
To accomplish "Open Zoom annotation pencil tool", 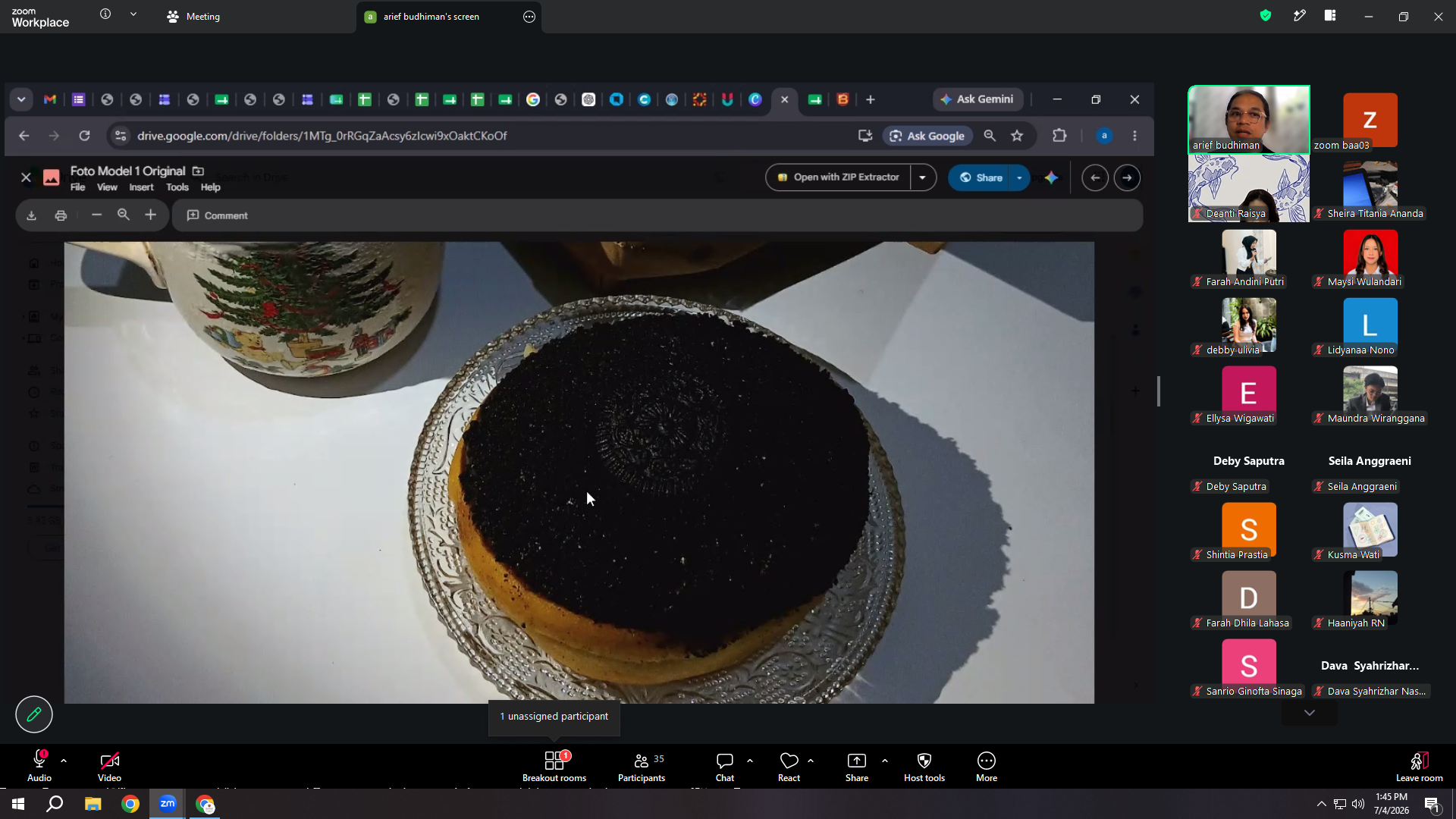I will tap(34, 714).
